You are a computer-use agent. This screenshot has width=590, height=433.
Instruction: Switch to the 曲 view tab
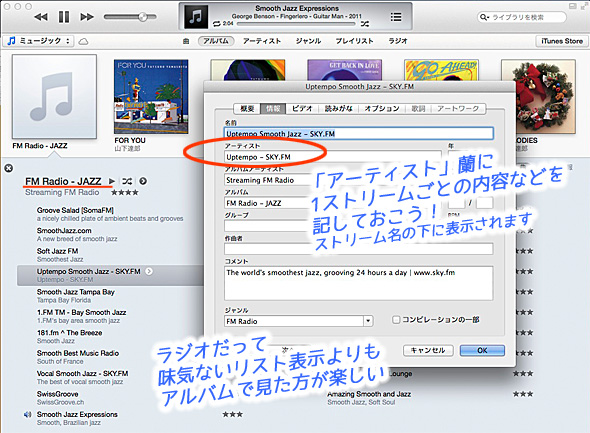(x=186, y=41)
